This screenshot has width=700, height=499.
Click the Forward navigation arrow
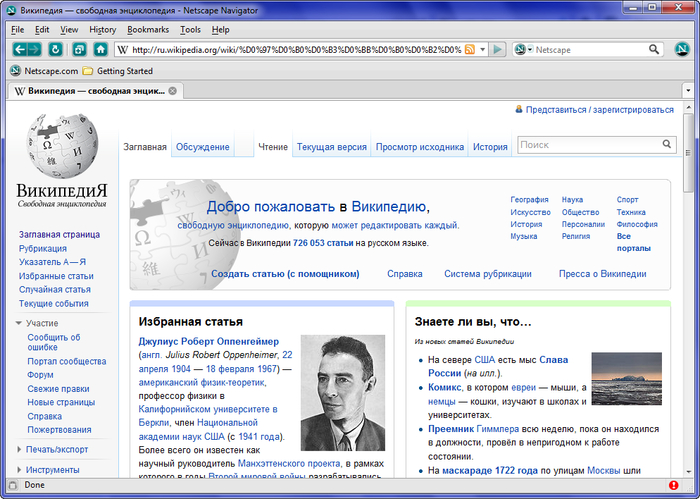point(38,49)
